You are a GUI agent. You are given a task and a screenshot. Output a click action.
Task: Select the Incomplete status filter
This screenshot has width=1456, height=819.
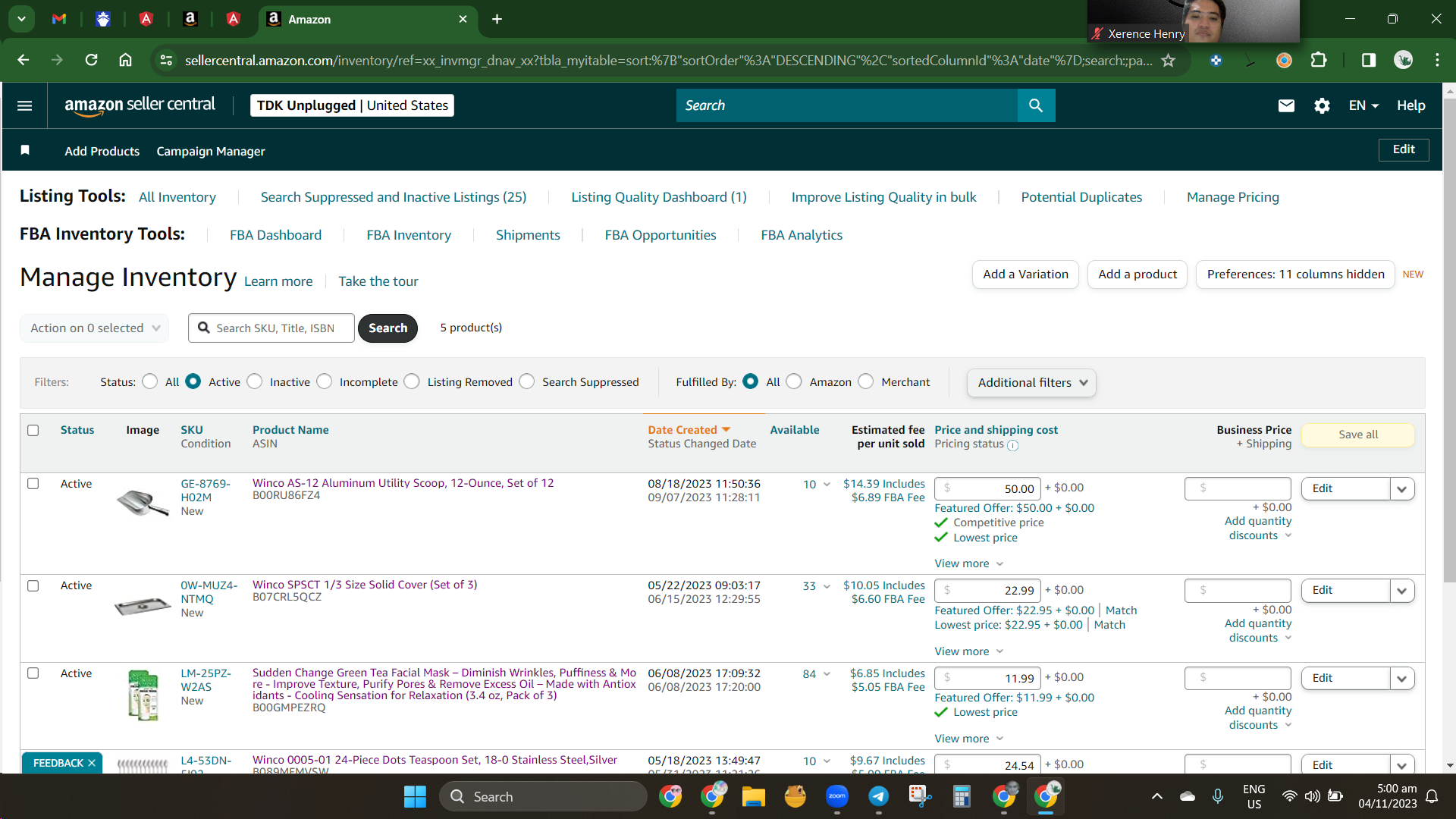click(x=325, y=381)
